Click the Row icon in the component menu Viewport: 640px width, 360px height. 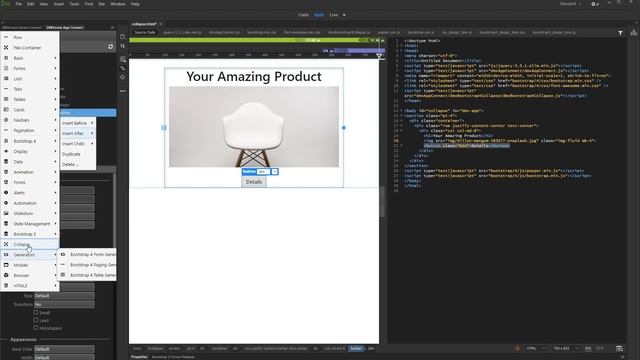point(6,37)
